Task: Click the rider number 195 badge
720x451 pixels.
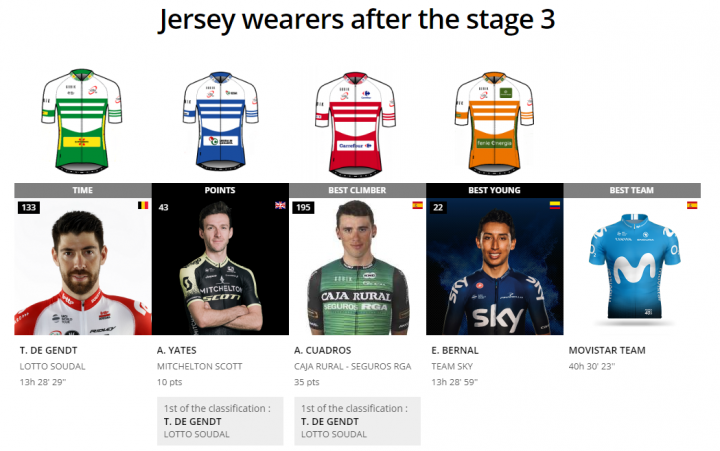Action: [x=303, y=208]
